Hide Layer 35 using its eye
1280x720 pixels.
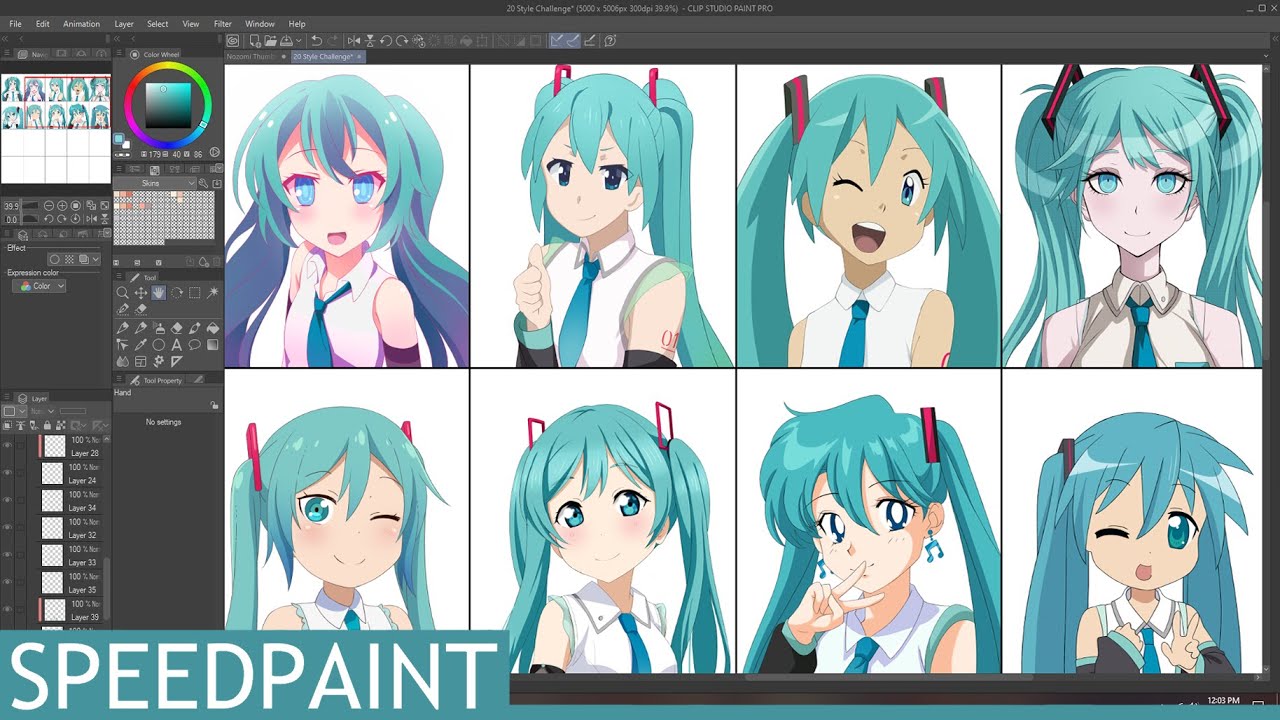coord(7,582)
